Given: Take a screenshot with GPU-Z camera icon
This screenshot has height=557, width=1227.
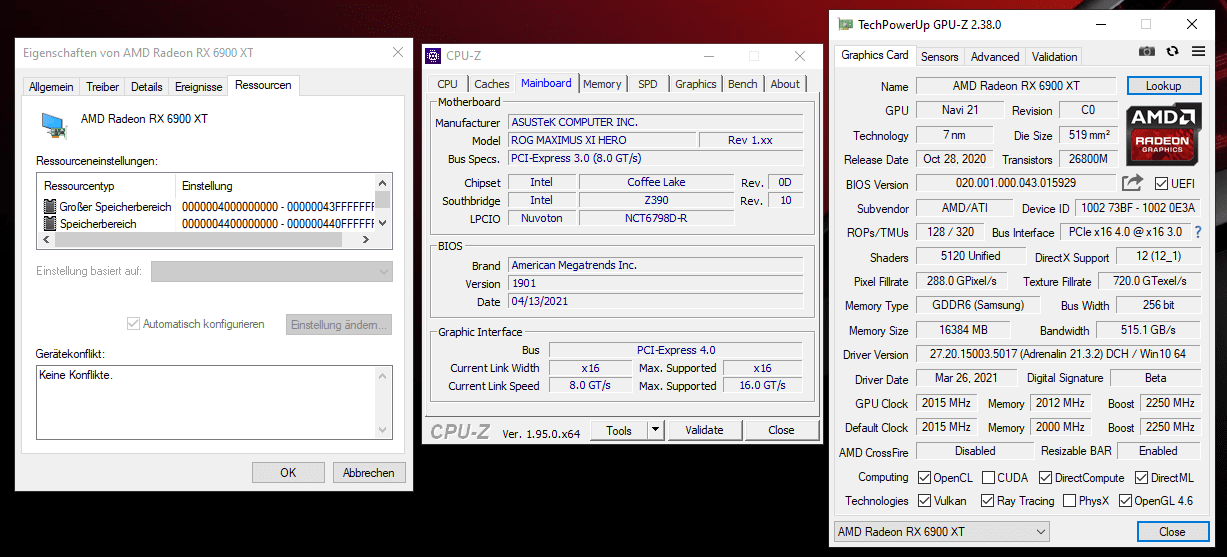Looking at the screenshot, I should pos(1146,51).
